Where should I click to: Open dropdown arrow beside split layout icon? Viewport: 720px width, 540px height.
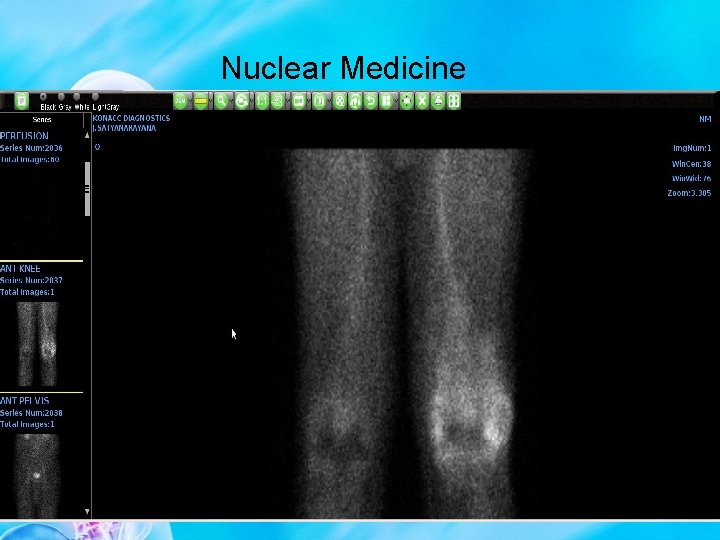396,101
